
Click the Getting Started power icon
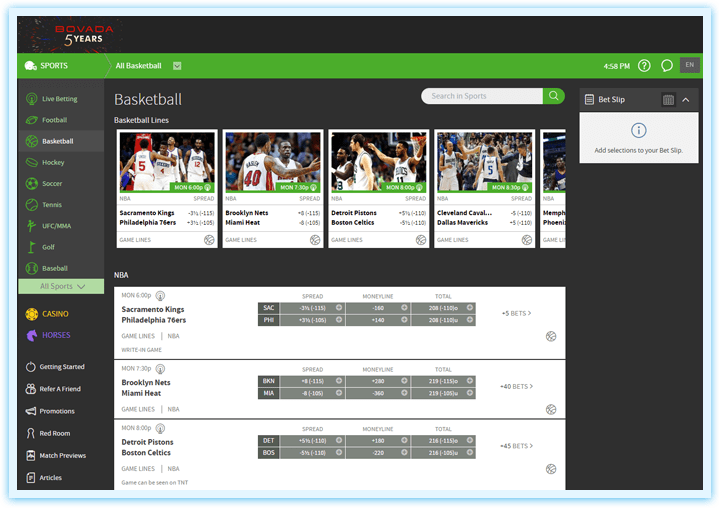31,367
